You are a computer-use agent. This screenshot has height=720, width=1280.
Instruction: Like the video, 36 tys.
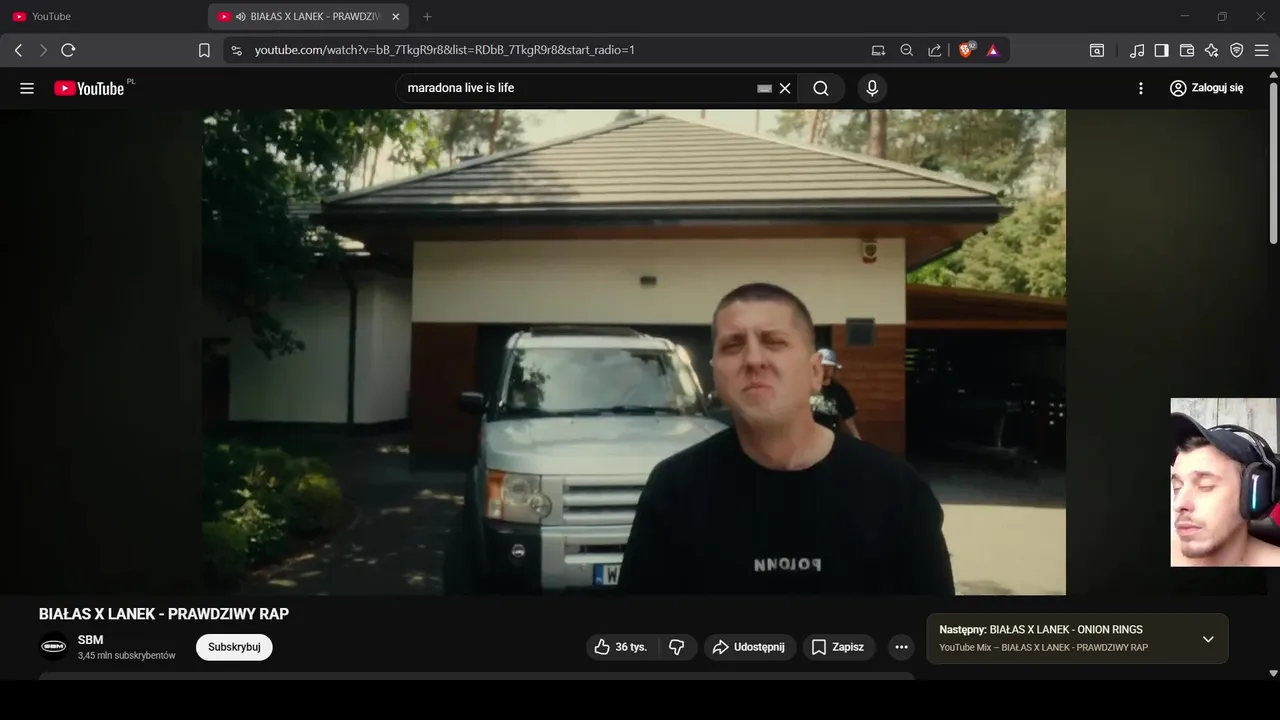coord(621,647)
